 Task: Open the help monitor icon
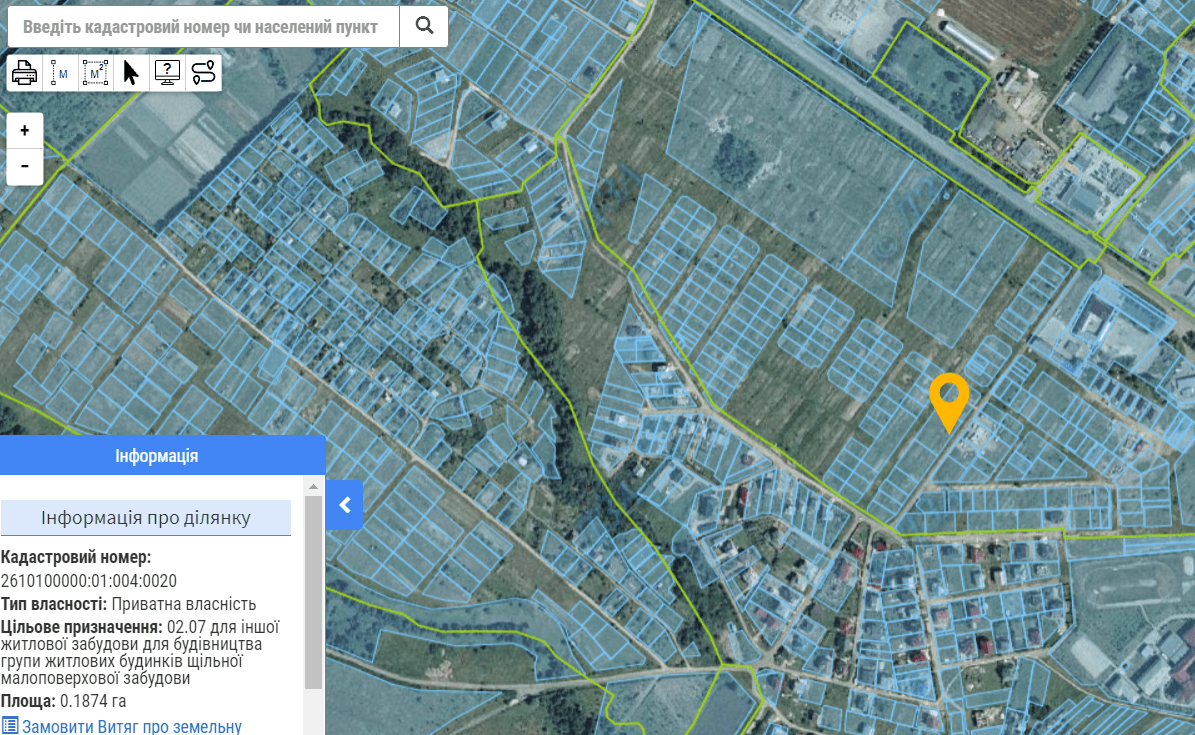click(167, 73)
